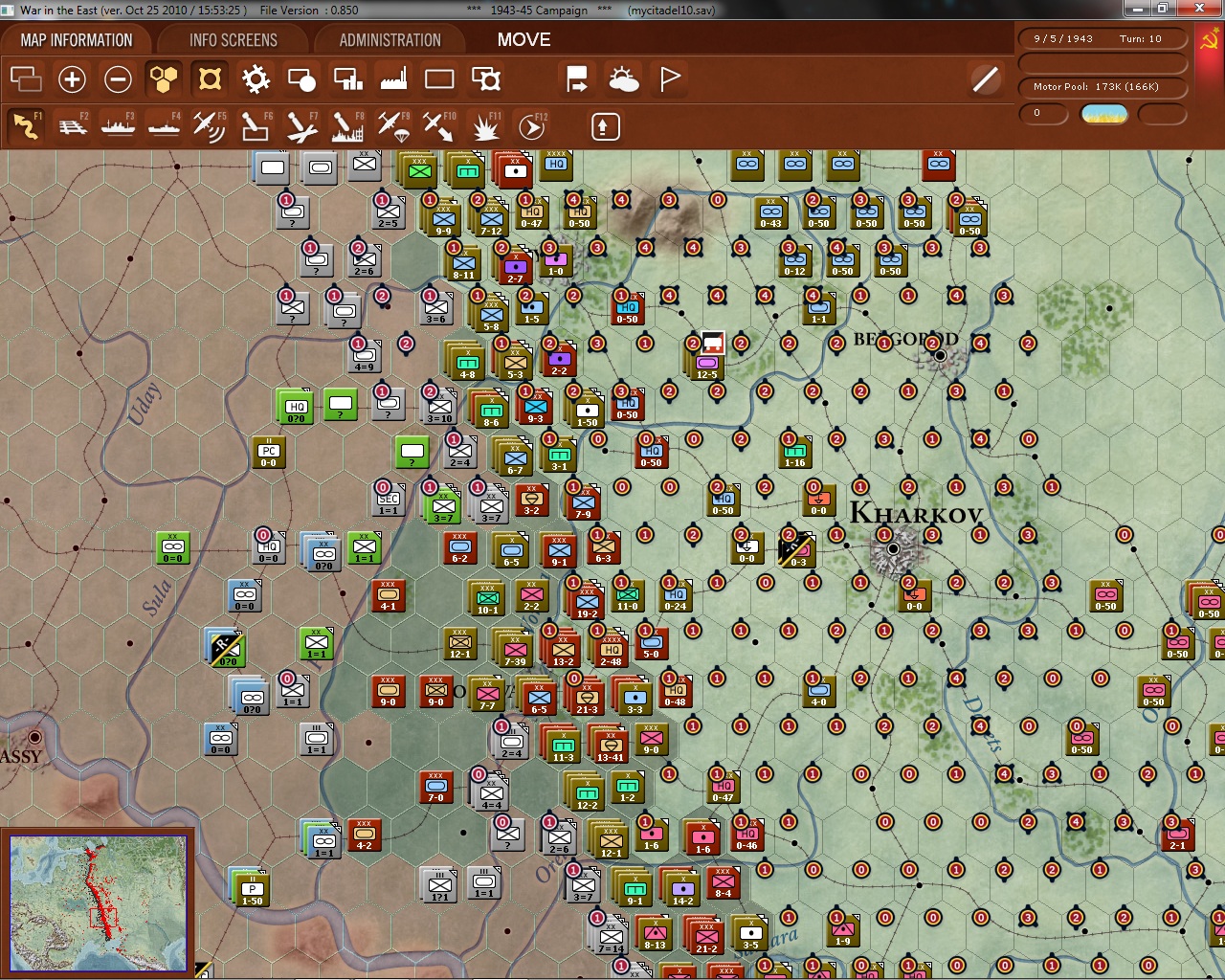Select the 19-2 Soviet unit stack
The height and width of the screenshot is (980, 1225).
point(586,602)
